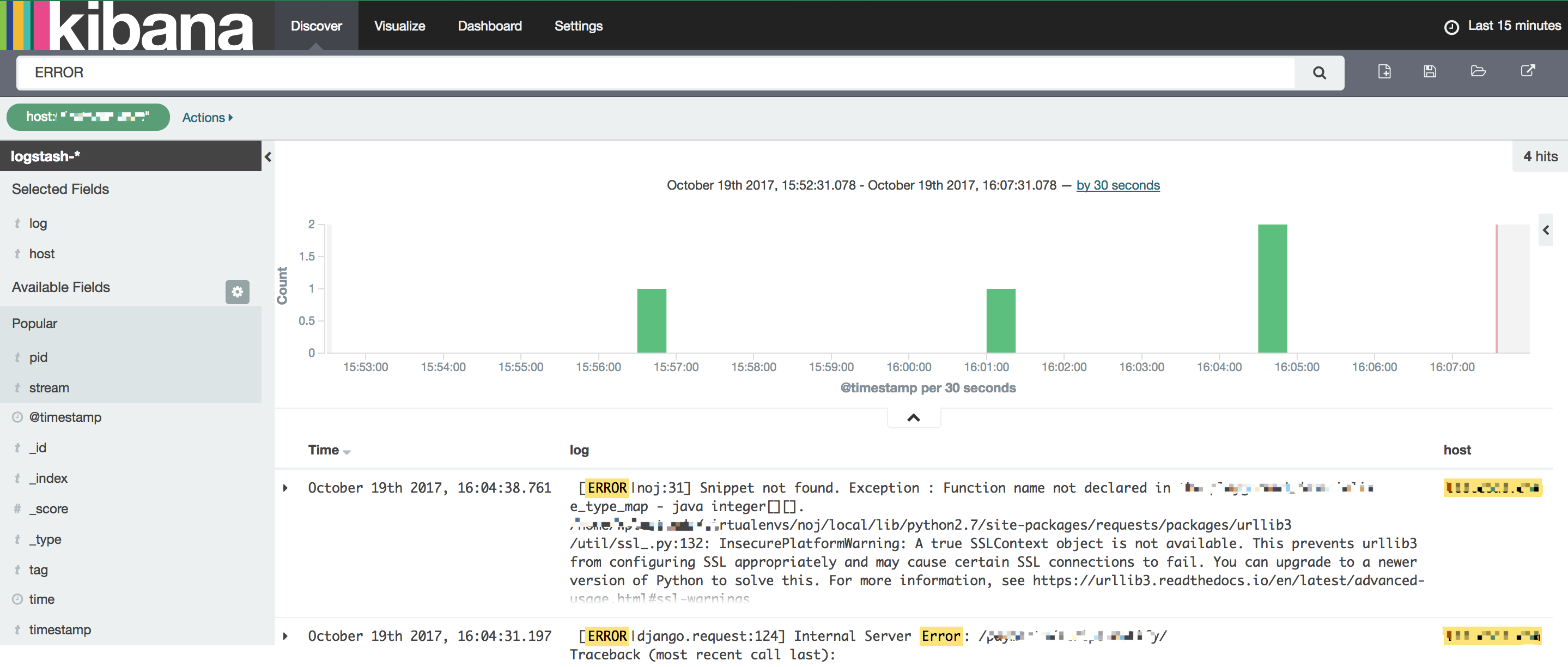Click highlighted ERROR in noj:31 log entry

(x=607, y=488)
